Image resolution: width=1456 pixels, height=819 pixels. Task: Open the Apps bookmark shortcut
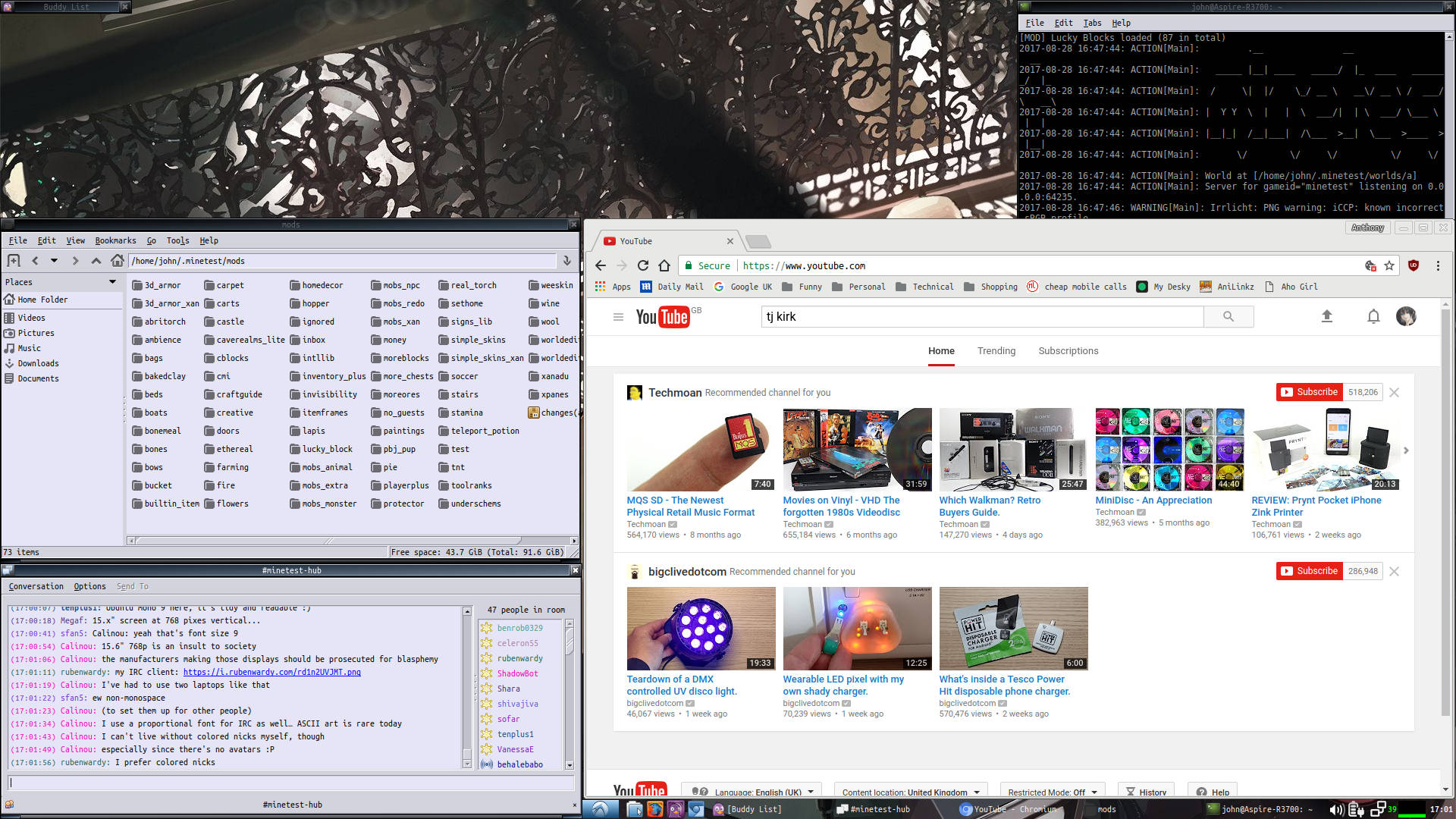tap(613, 287)
